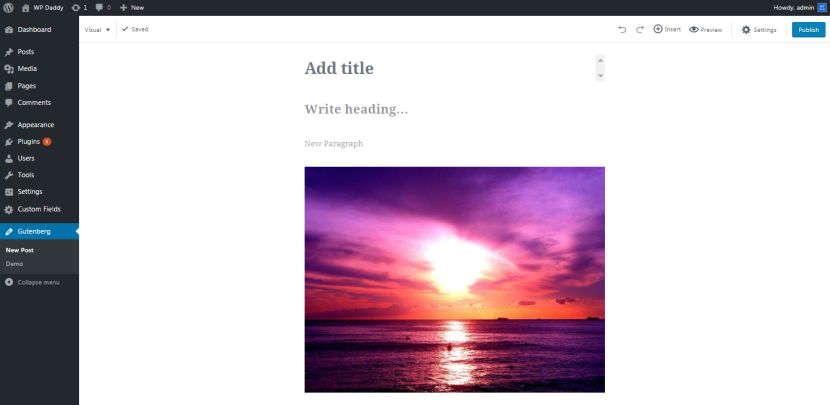
Task: Select the Demo submenu link
Action: coord(14,264)
